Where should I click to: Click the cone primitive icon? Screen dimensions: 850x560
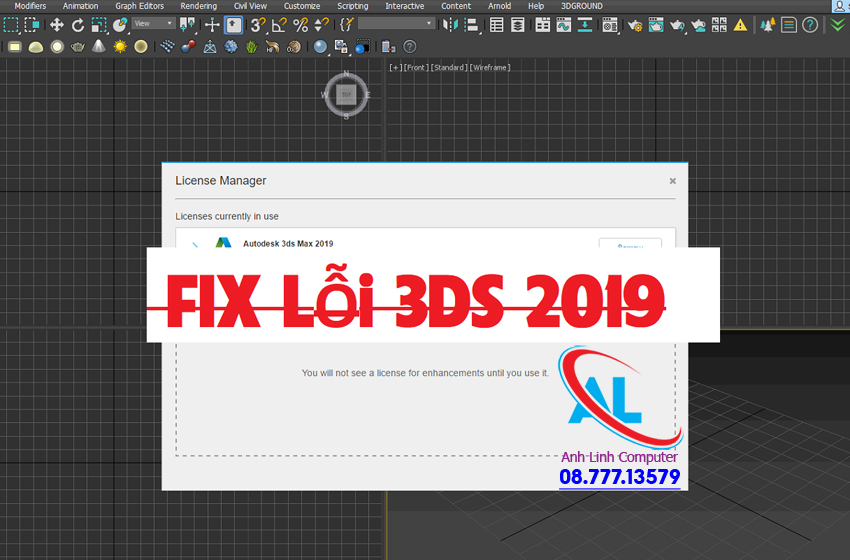pyautogui.click(x=99, y=46)
